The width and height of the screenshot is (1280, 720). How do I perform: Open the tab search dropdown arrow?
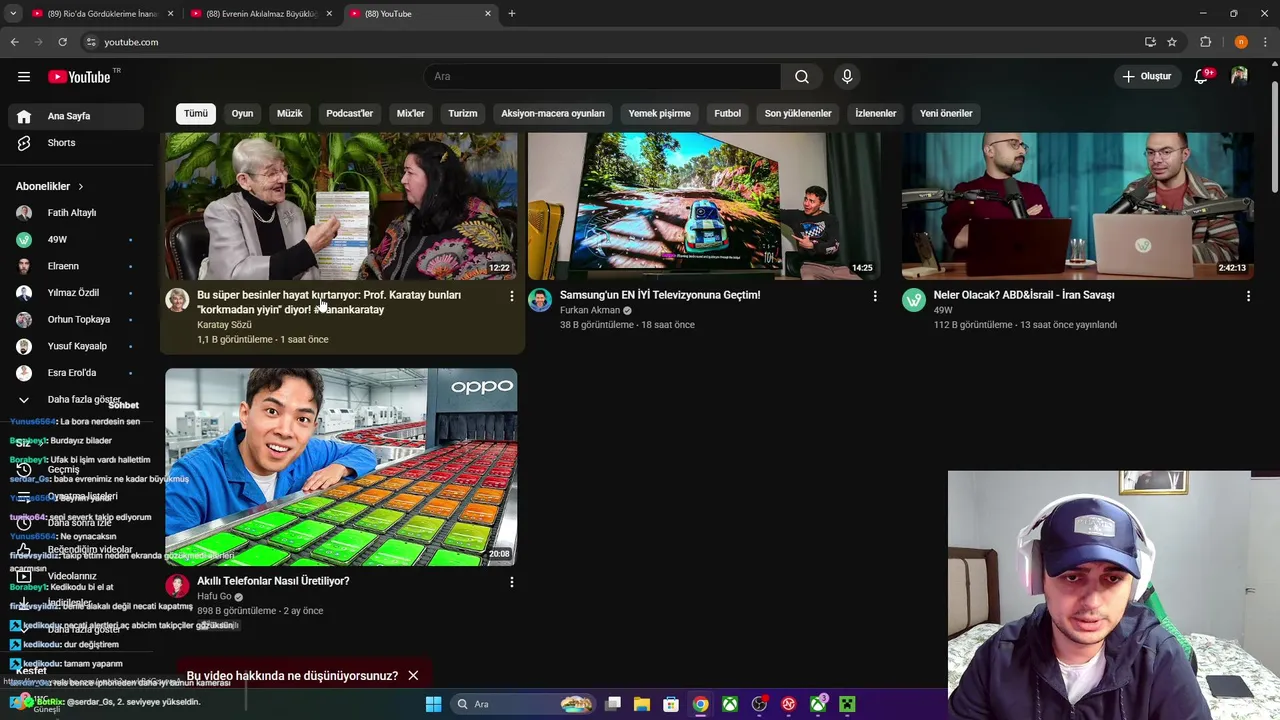pyautogui.click(x=13, y=14)
